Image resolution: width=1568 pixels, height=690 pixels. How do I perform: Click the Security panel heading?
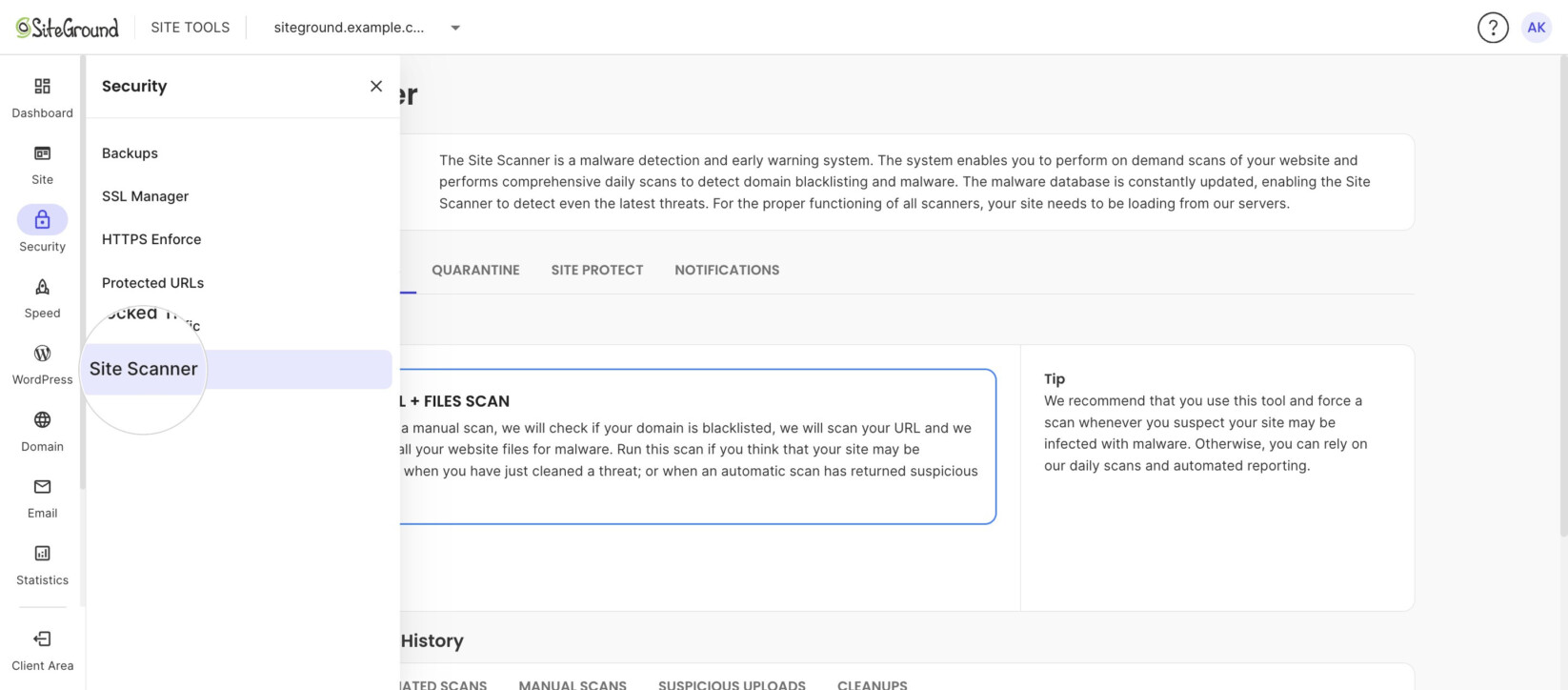(134, 86)
